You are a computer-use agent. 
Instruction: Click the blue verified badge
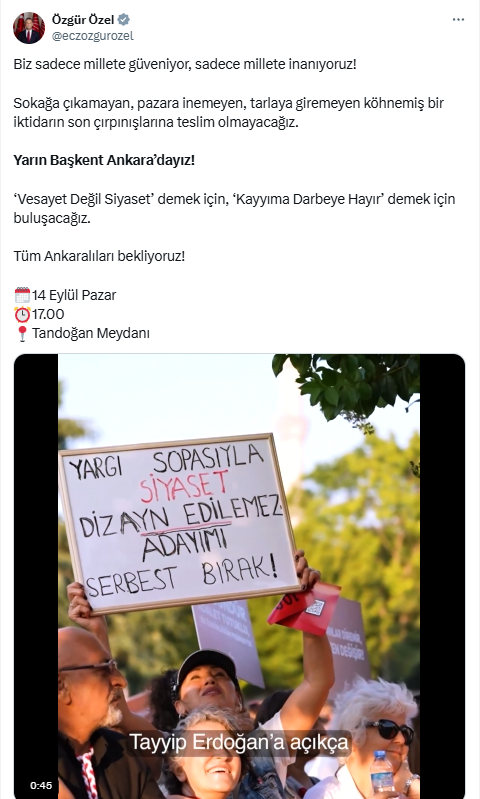point(124,20)
